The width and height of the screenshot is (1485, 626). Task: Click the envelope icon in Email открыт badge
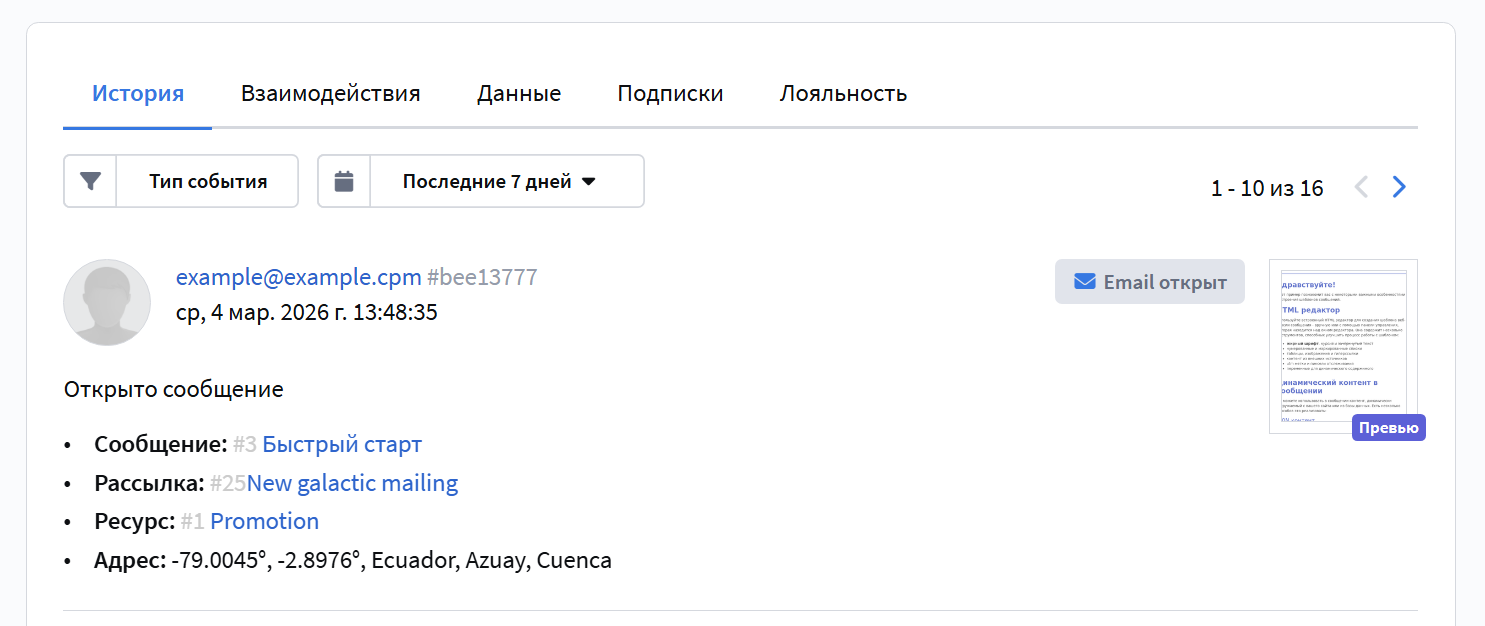[x=1084, y=282]
